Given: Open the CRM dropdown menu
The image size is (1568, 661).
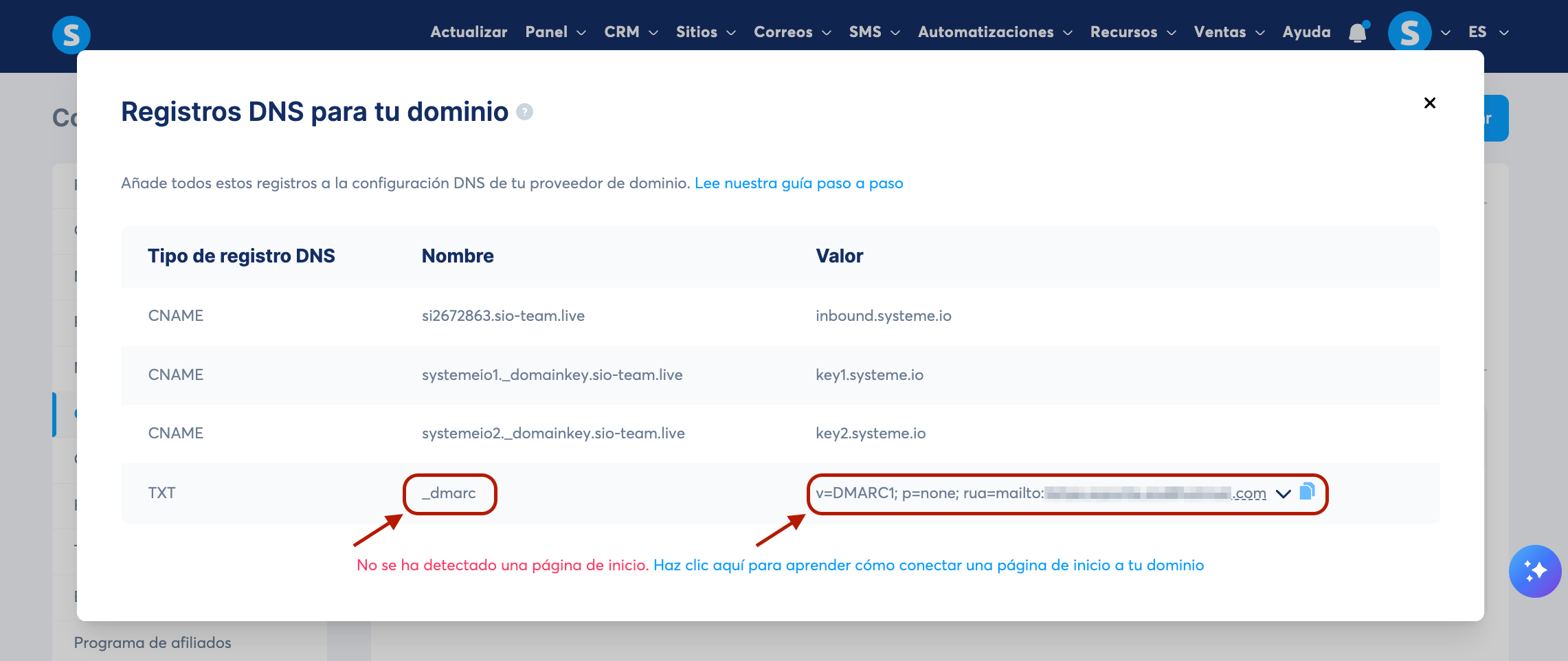Looking at the screenshot, I should pyautogui.click(x=631, y=32).
